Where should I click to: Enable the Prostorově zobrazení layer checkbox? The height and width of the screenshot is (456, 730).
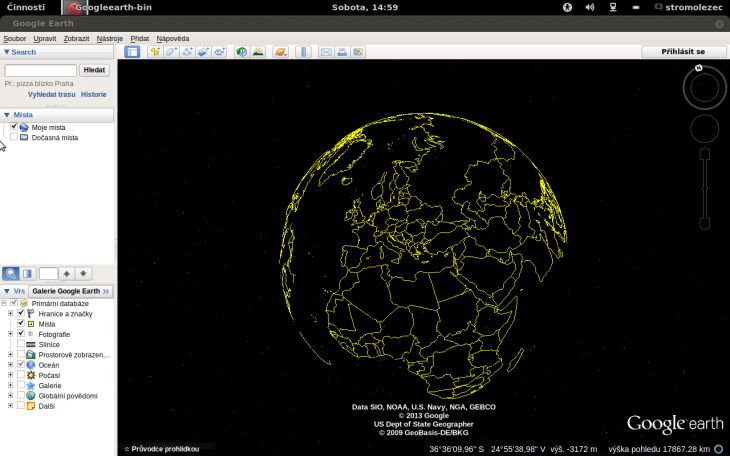tap(20, 354)
